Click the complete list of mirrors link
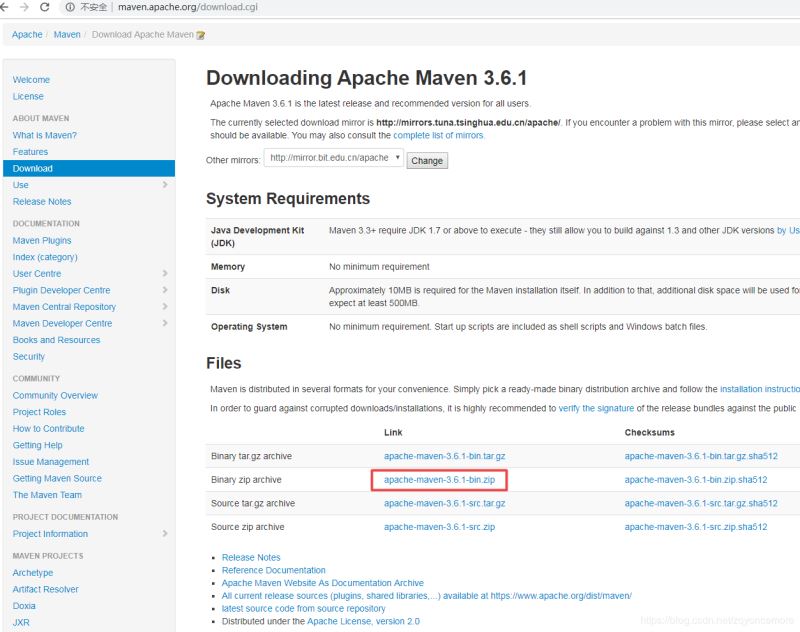This screenshot has width=800, height=632. click(x=438, y=135)
